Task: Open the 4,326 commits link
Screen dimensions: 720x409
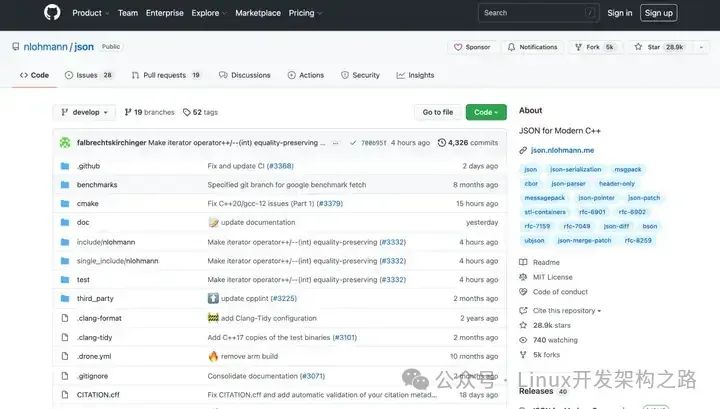Action: pyautogui.click(x=468, y=142)
